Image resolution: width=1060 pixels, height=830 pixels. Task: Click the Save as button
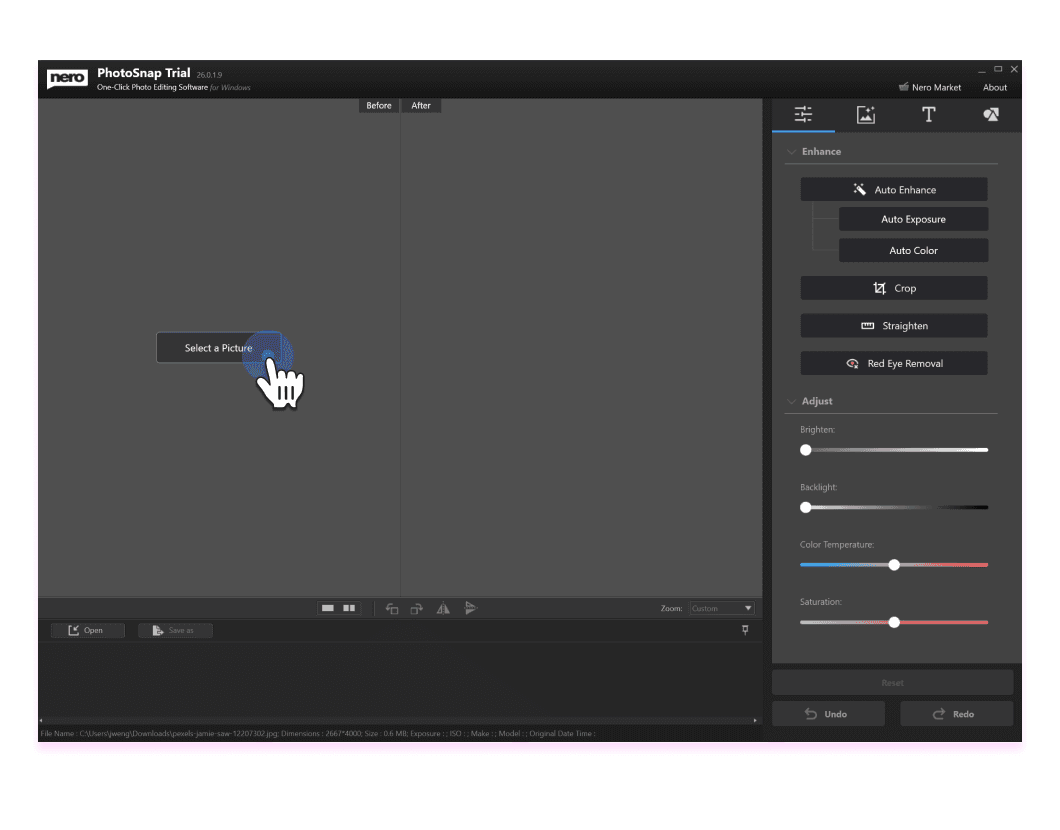click(x=175, y=631)
